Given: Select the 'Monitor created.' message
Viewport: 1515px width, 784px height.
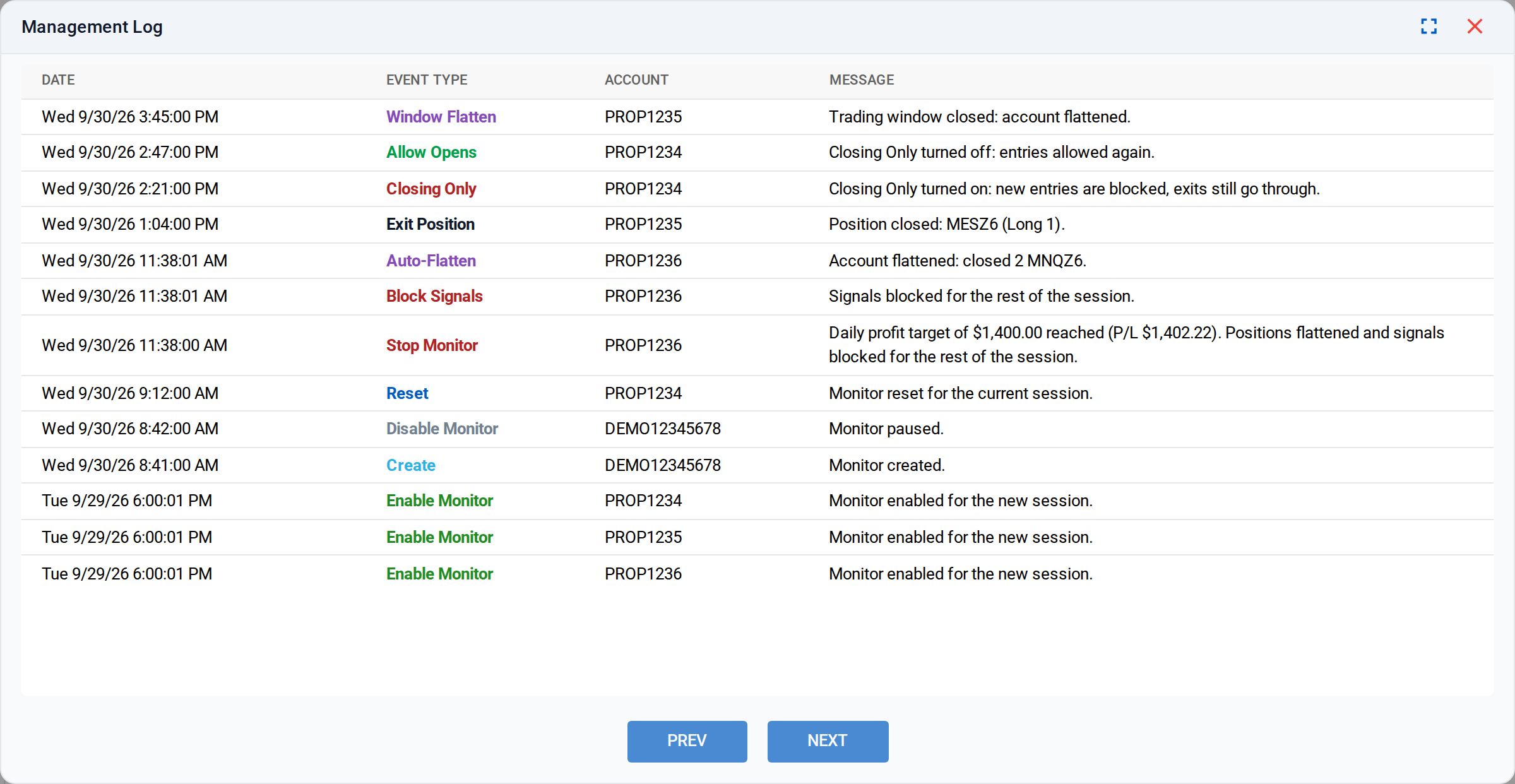Looking at the screenshot, I should pyautogui.click(x=887, y=465).
